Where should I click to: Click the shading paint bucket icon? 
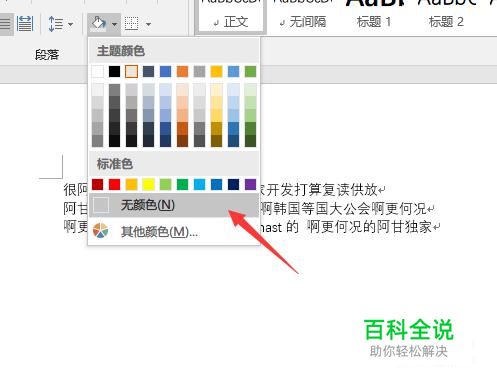tap(98, 24)
